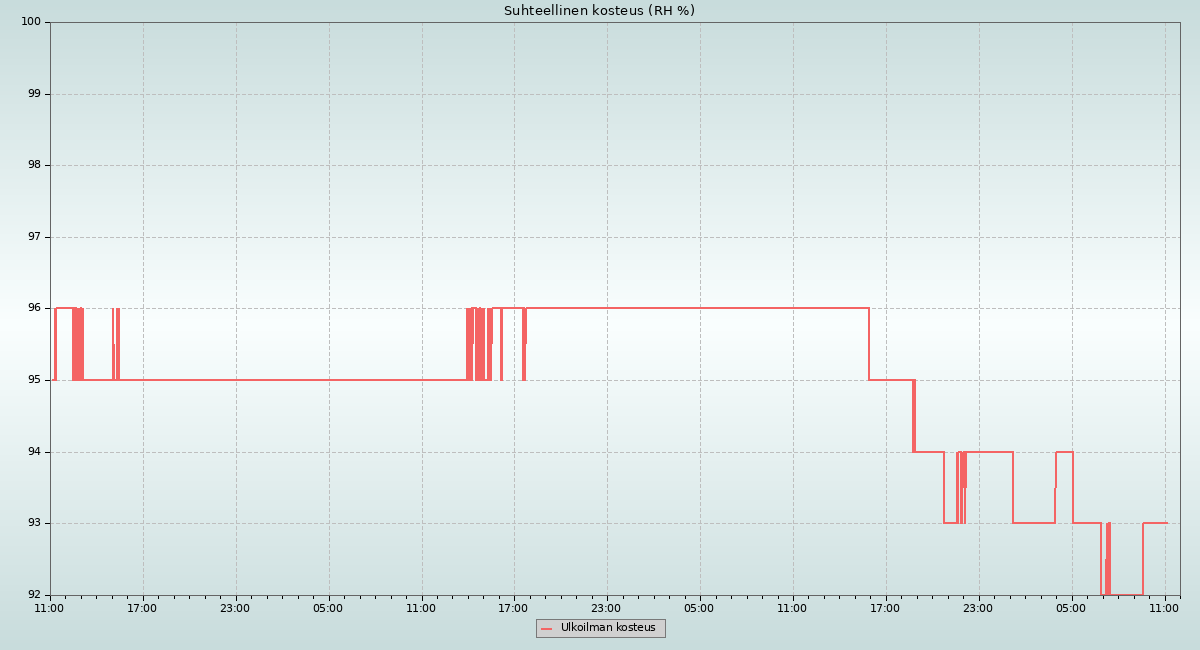Click the lowest 92% segment of the humidity line
This screenshot has height=650, width=1200.
(x=1126, y=595)
